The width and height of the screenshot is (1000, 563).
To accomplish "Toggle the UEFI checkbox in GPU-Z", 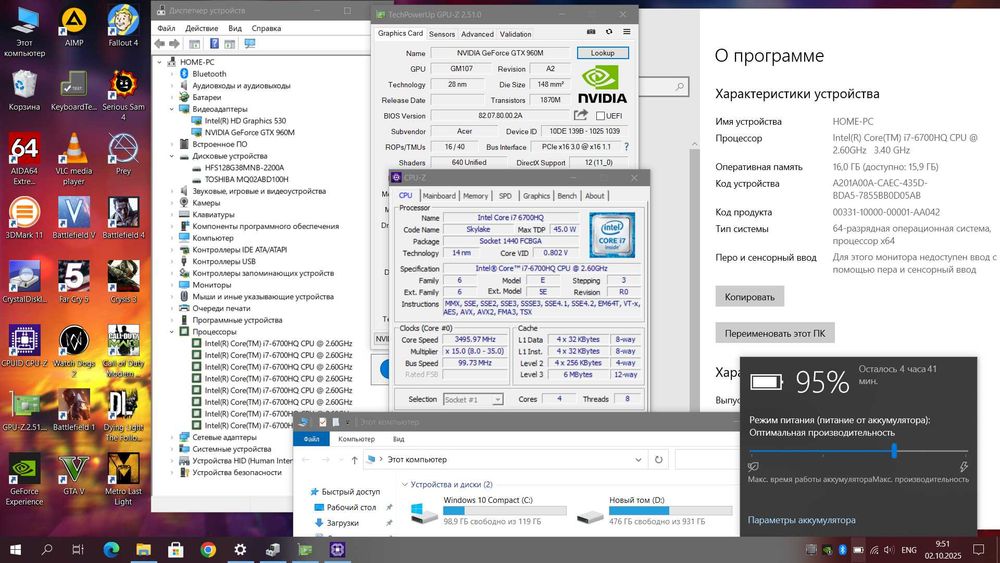I will click(x=600, y=115).
